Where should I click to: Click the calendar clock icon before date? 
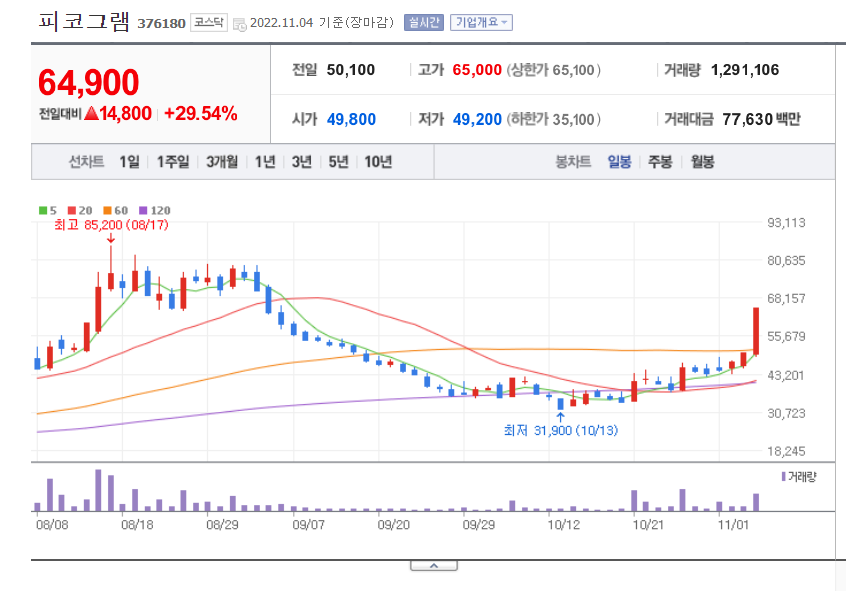(x=240, y=24)
